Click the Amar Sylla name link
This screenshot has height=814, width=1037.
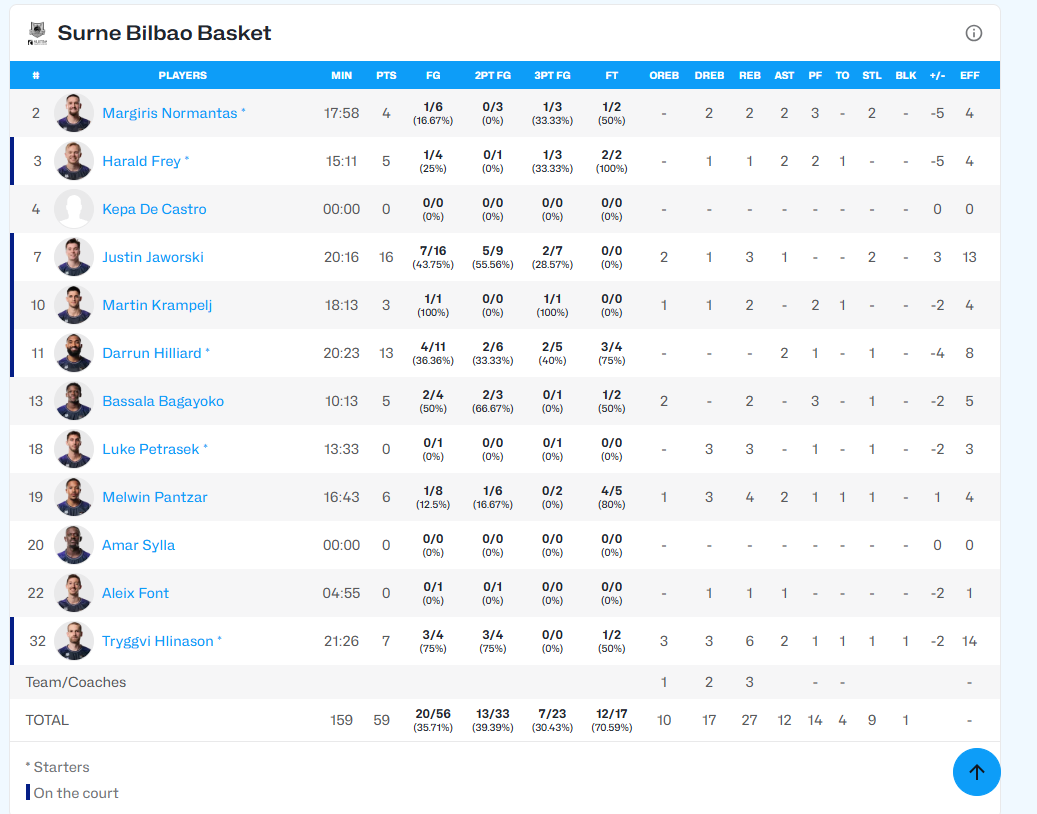tap(138, 545)
